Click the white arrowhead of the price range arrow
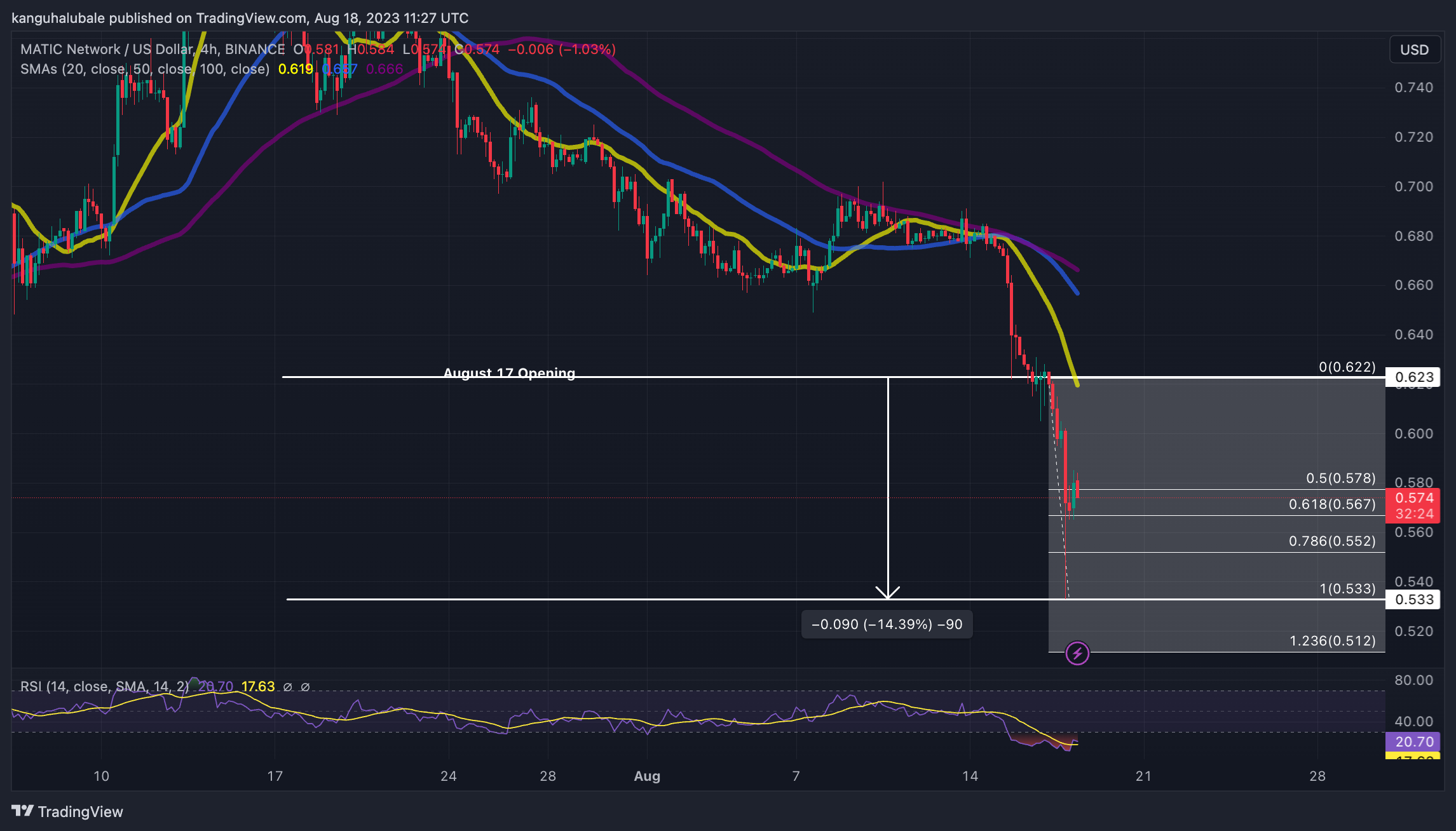The height and width of the screenshot is (831, 1456). click(887, 592)
